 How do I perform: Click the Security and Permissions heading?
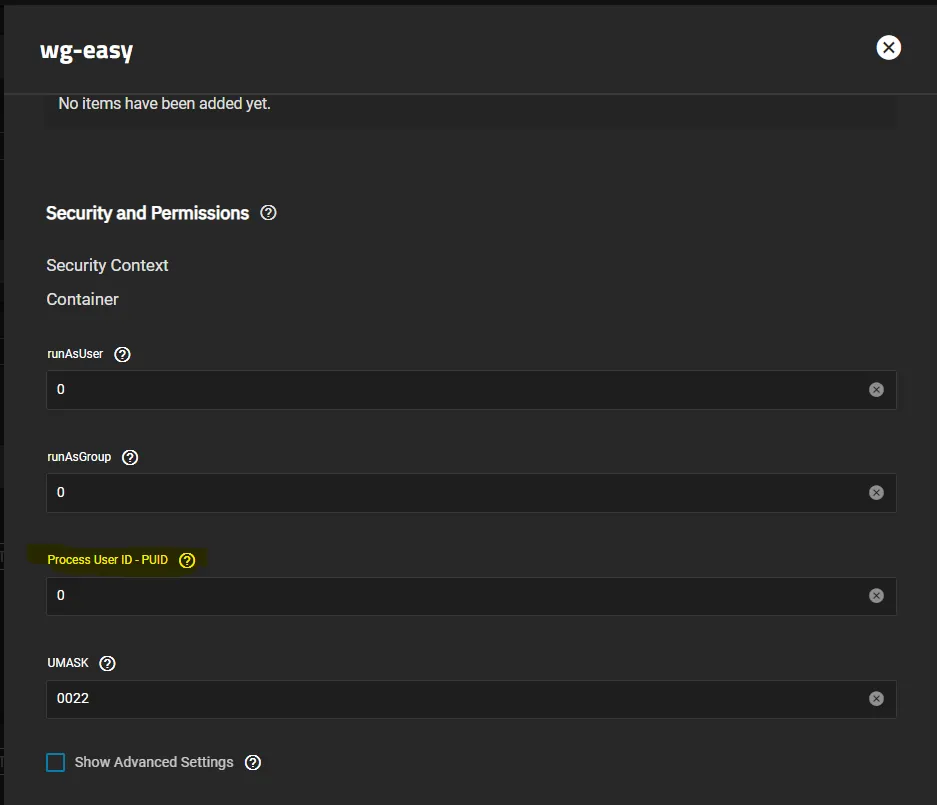[147, 213]
